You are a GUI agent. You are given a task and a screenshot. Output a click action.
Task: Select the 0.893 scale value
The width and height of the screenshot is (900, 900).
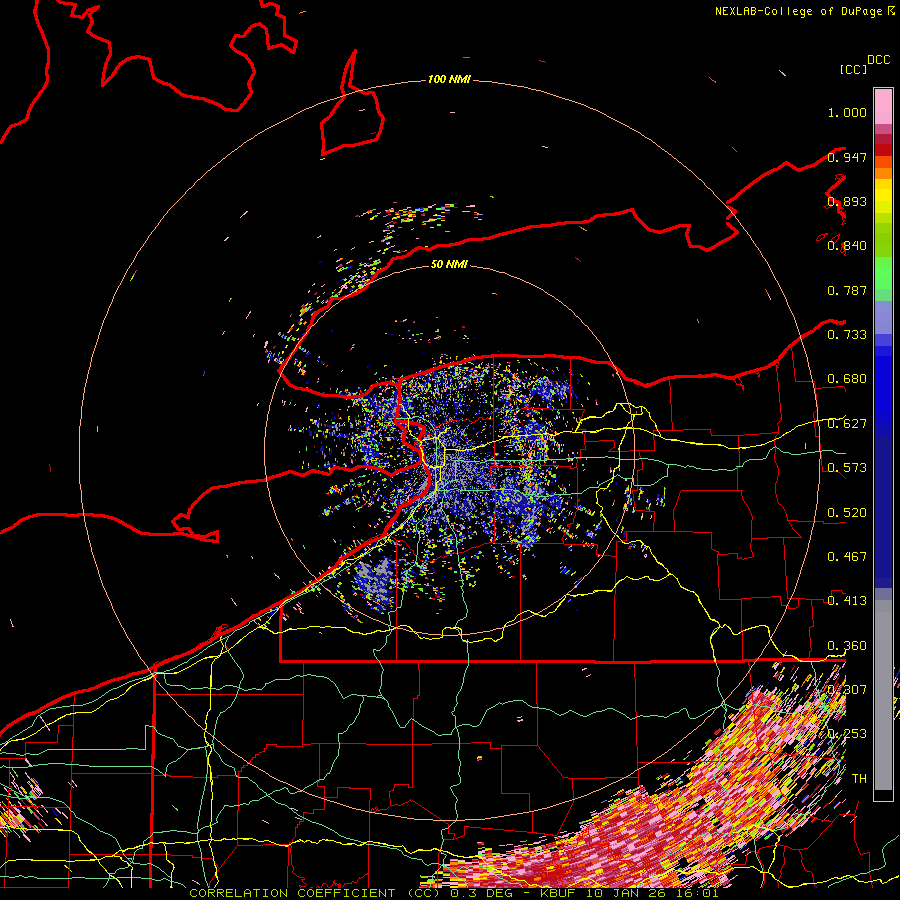point(847,201)
